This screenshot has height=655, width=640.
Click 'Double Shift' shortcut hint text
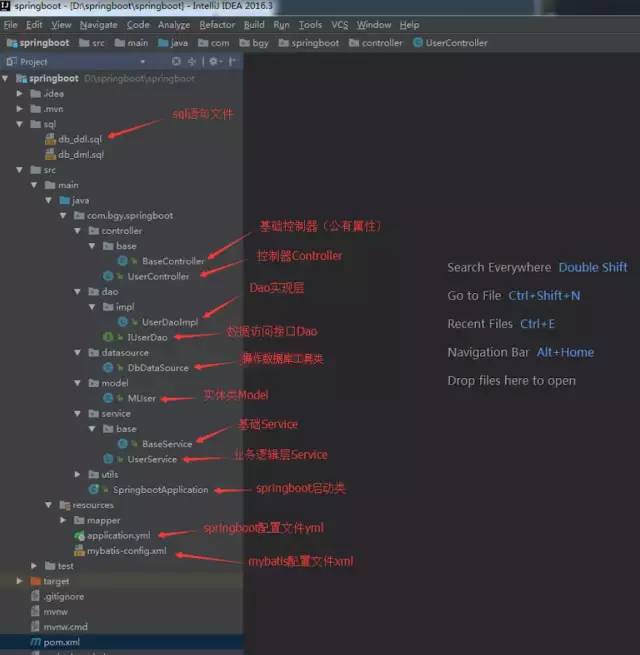tap(593, 267)
